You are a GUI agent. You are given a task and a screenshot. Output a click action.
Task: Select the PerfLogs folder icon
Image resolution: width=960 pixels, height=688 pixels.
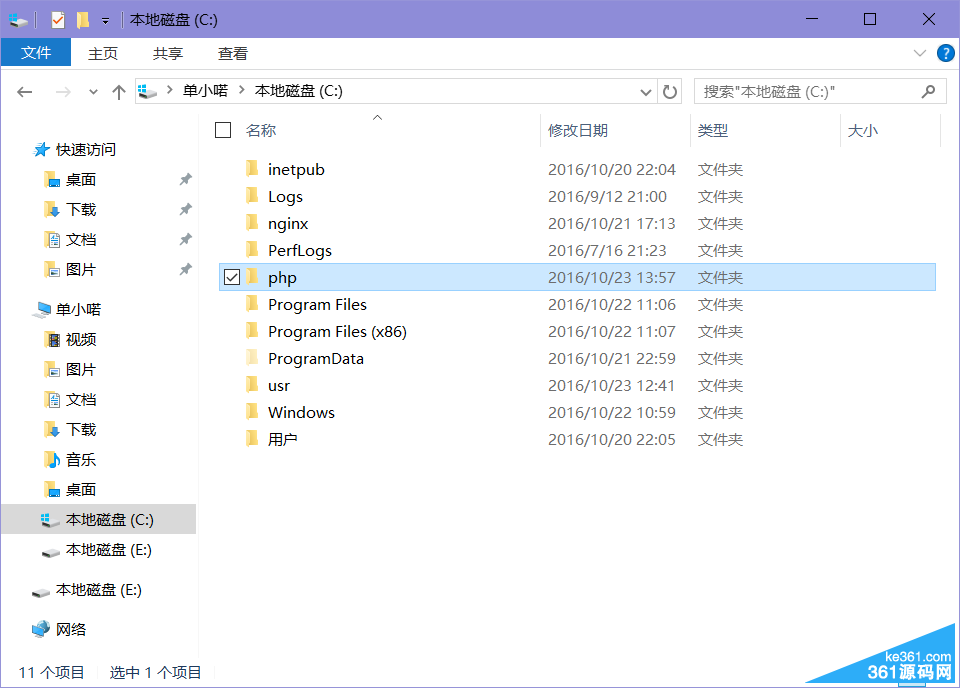pos(252,249)
